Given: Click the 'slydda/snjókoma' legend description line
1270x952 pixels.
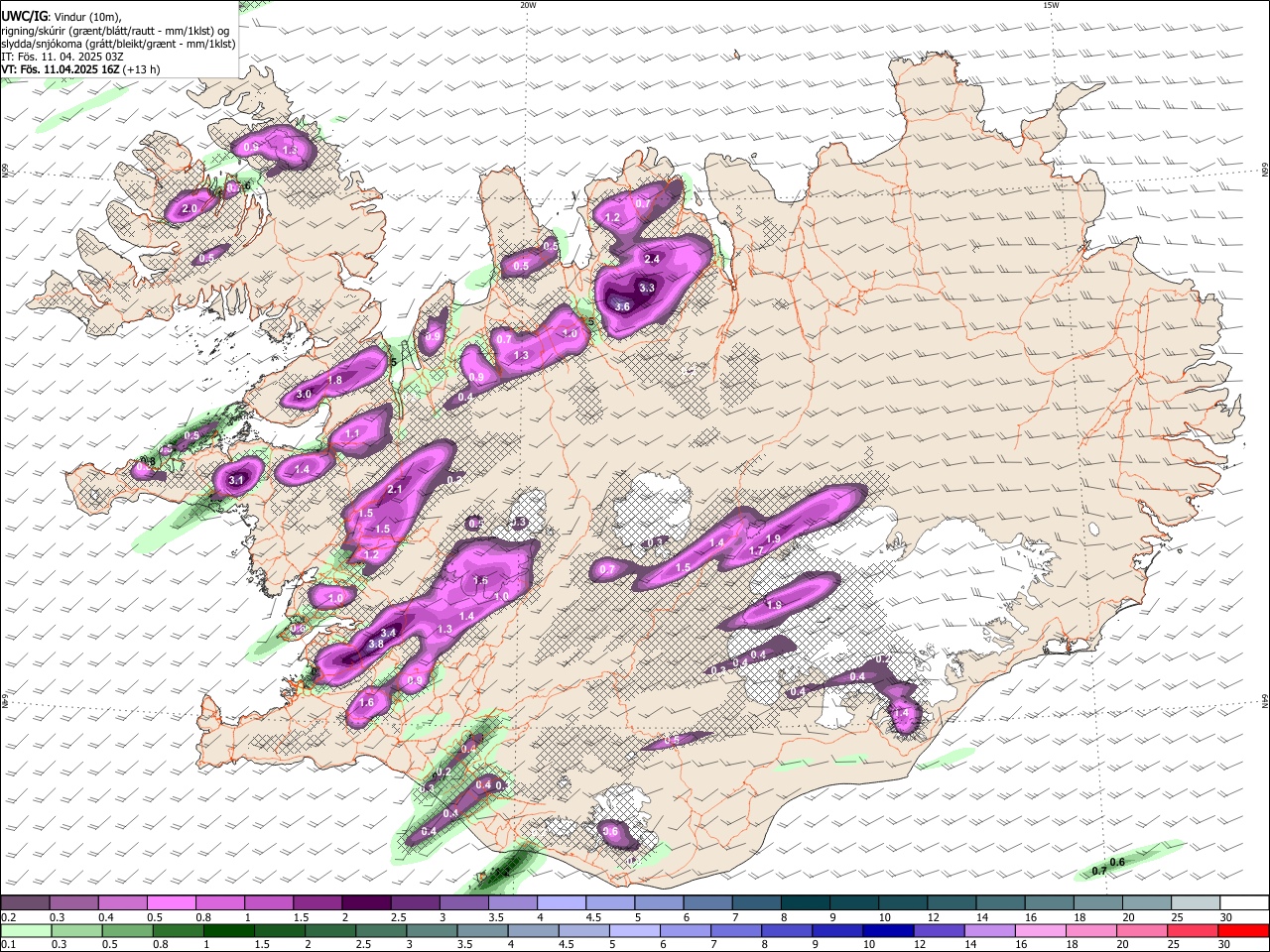Looking at the screenshot, I should [x=118, y=44].
